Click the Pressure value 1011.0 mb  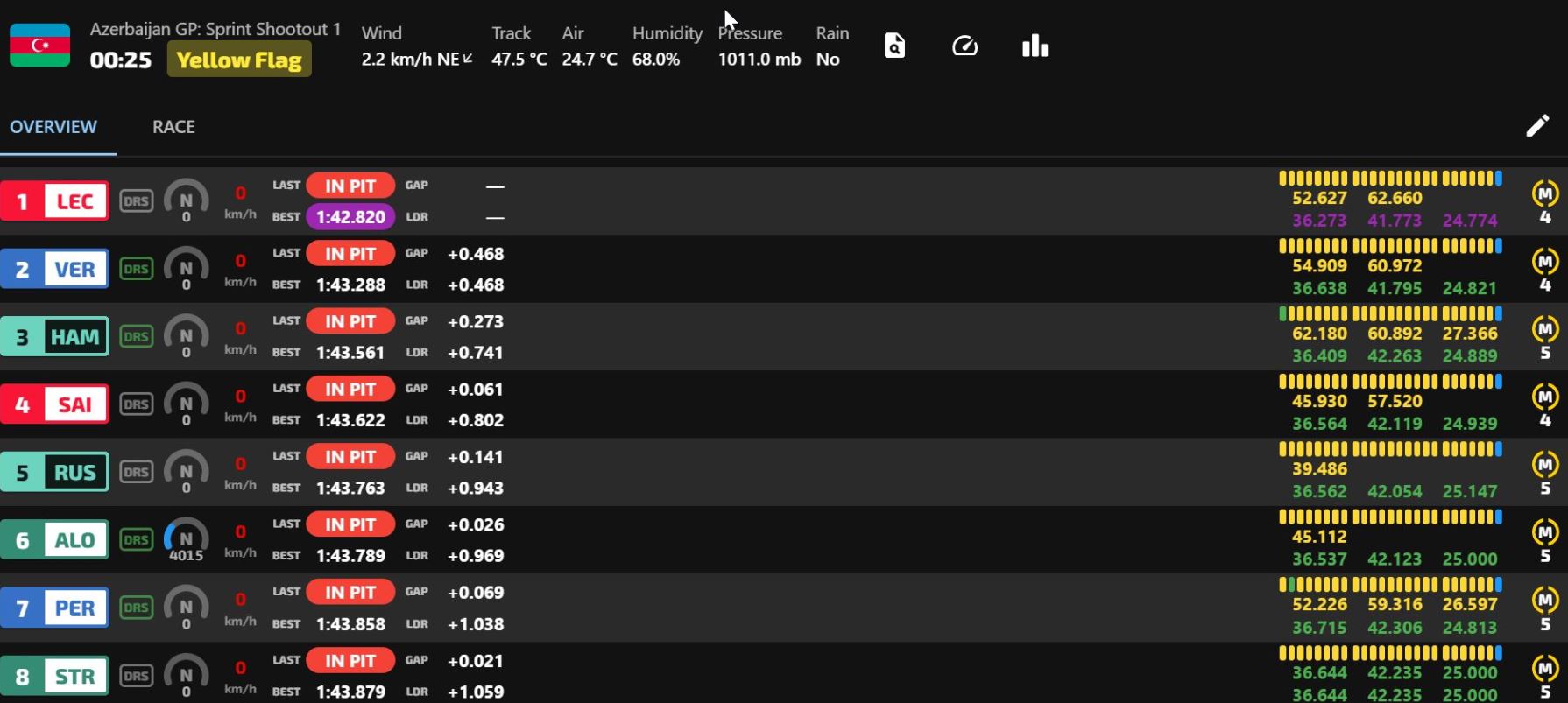pyautogui.click(x=759, y=60)
